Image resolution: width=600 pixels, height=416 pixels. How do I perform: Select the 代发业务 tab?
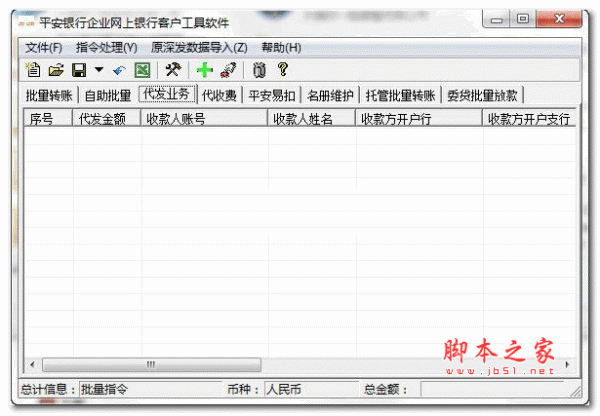point(167,94)
